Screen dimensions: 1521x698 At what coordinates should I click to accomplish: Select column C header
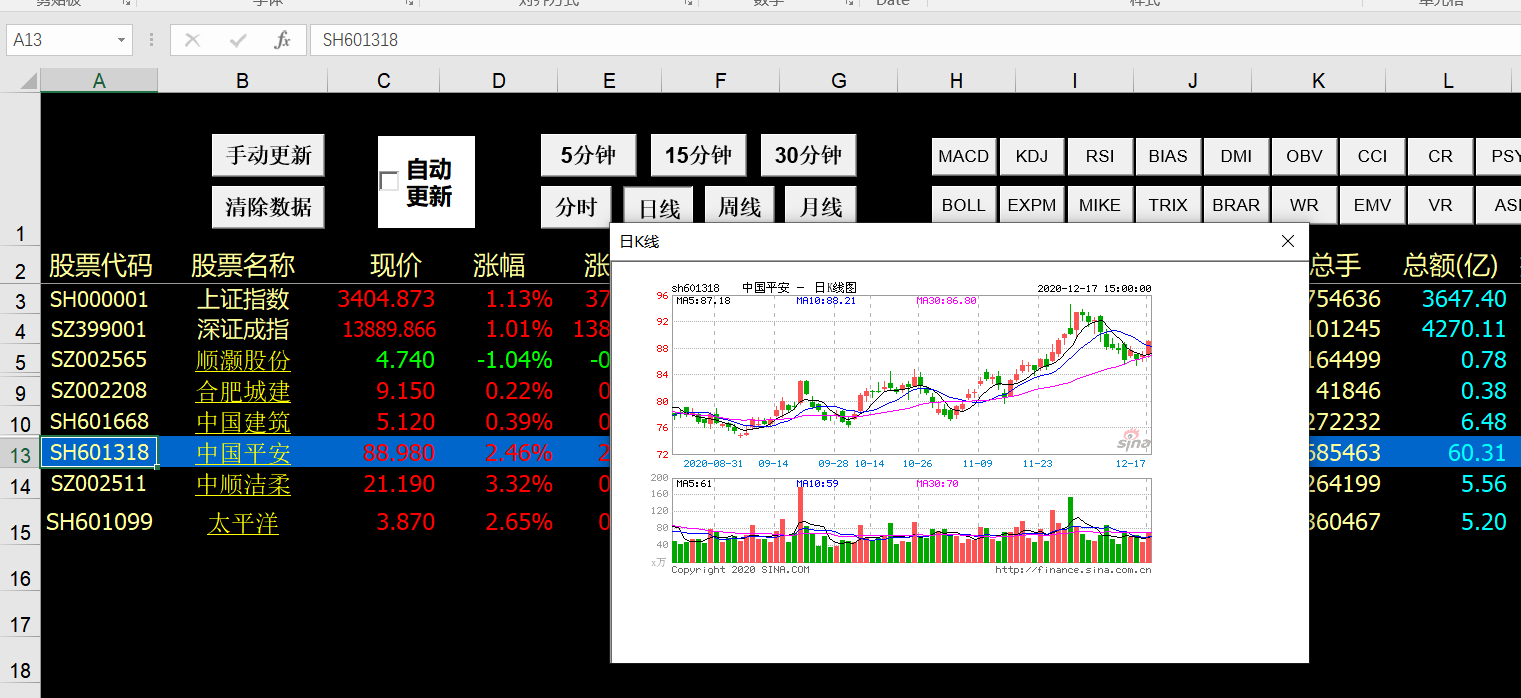[x=384, y=81]
